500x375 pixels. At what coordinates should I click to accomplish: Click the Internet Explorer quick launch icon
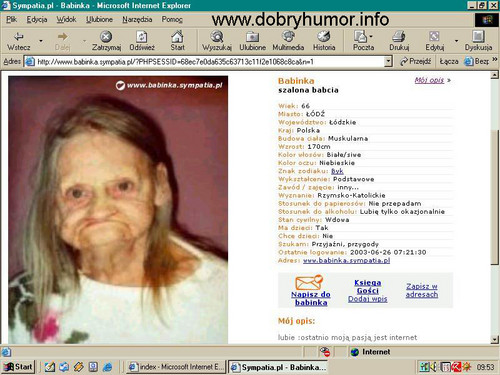click(107, 367)
